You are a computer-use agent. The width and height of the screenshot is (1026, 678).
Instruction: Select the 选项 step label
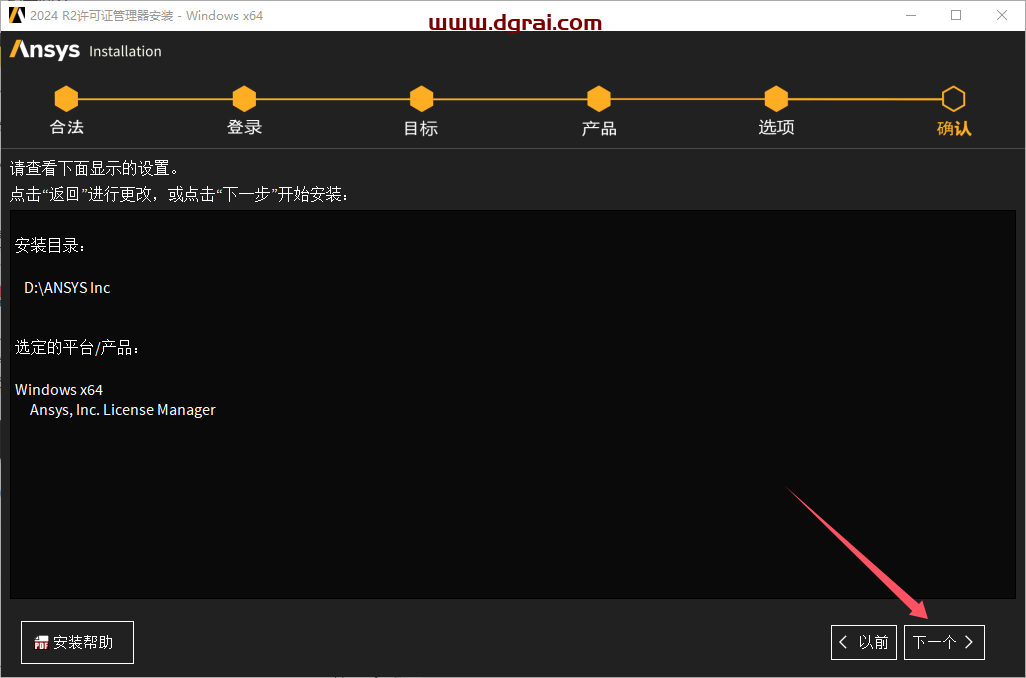(777, 127)
